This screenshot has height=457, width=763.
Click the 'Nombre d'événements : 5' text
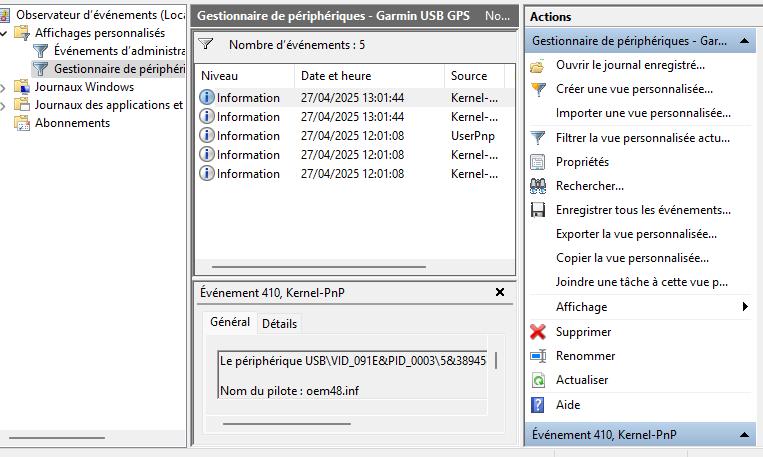(x=297, y=45)
